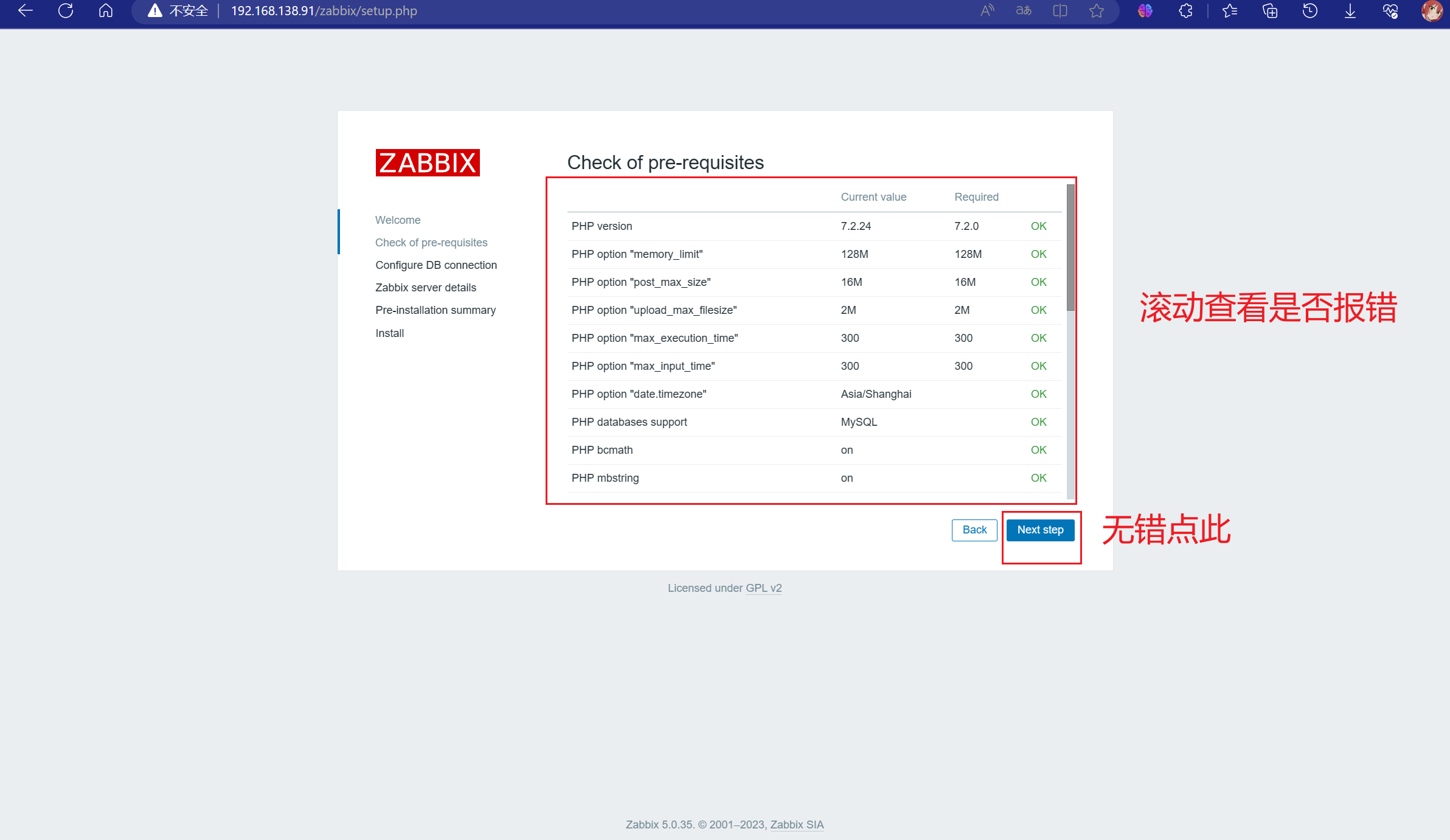1450x840 pixels.
Task: Visit the Zabbix SIA footer link
Action: 797,825
